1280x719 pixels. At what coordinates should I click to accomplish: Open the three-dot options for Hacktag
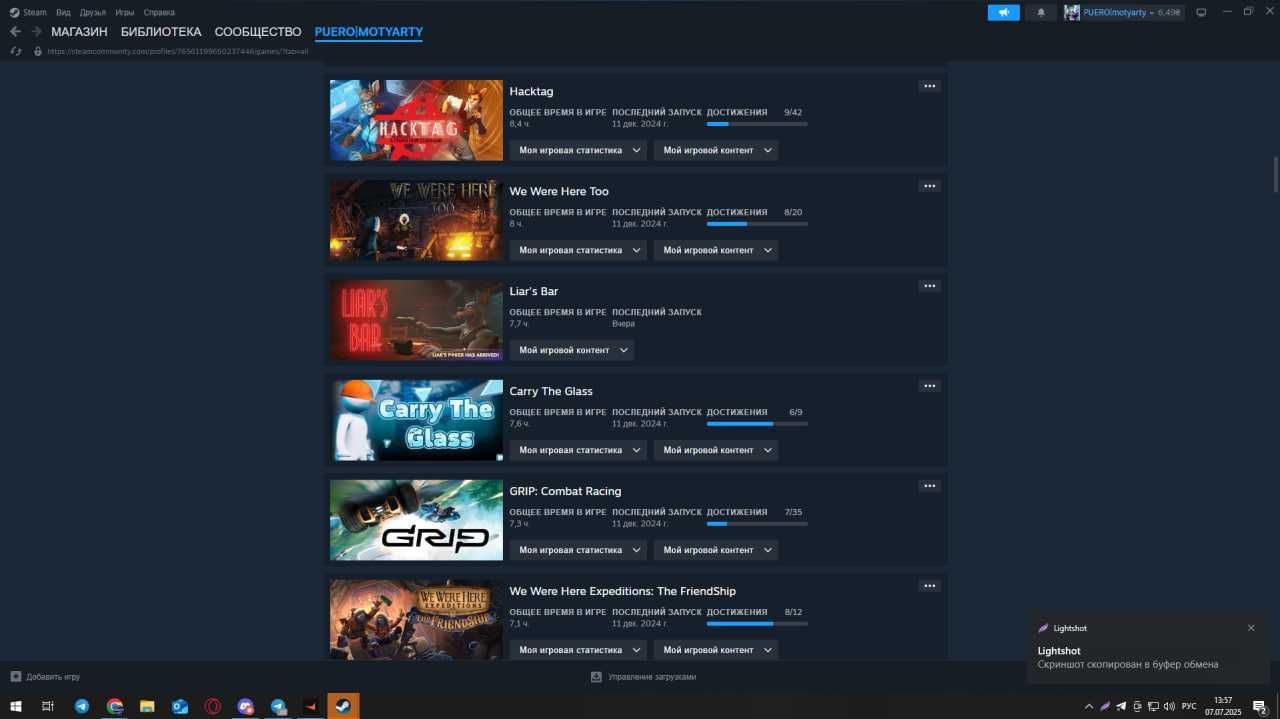(x=930, y=86)
